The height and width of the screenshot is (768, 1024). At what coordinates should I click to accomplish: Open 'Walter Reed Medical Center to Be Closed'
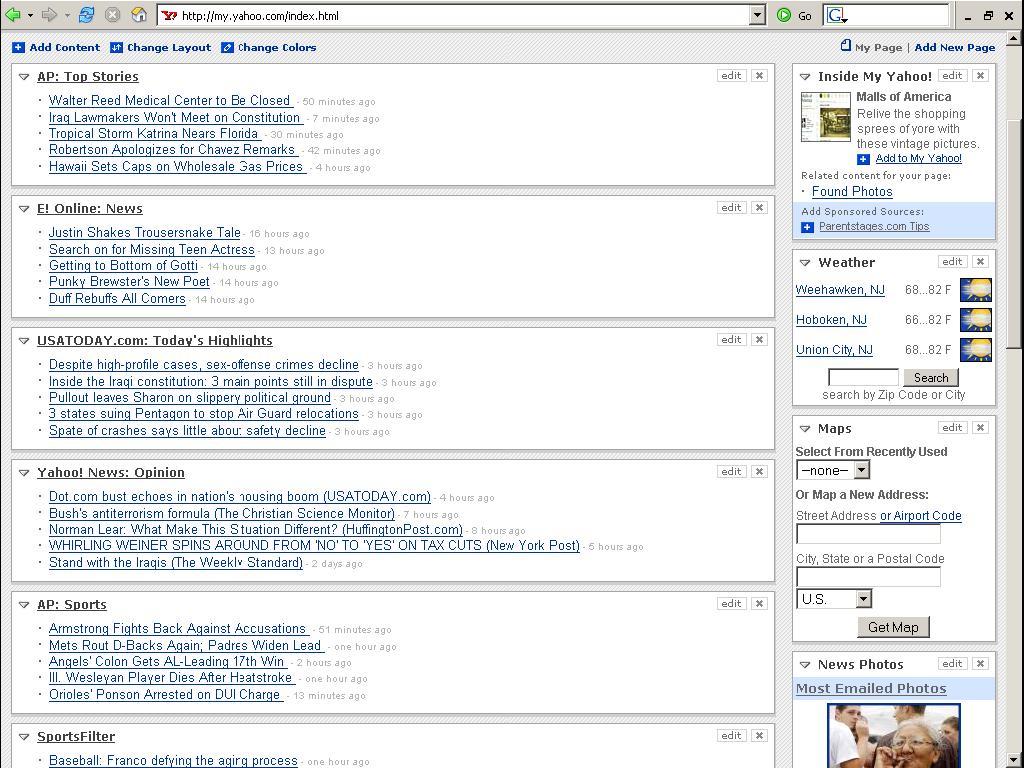(x=170, y=101)
